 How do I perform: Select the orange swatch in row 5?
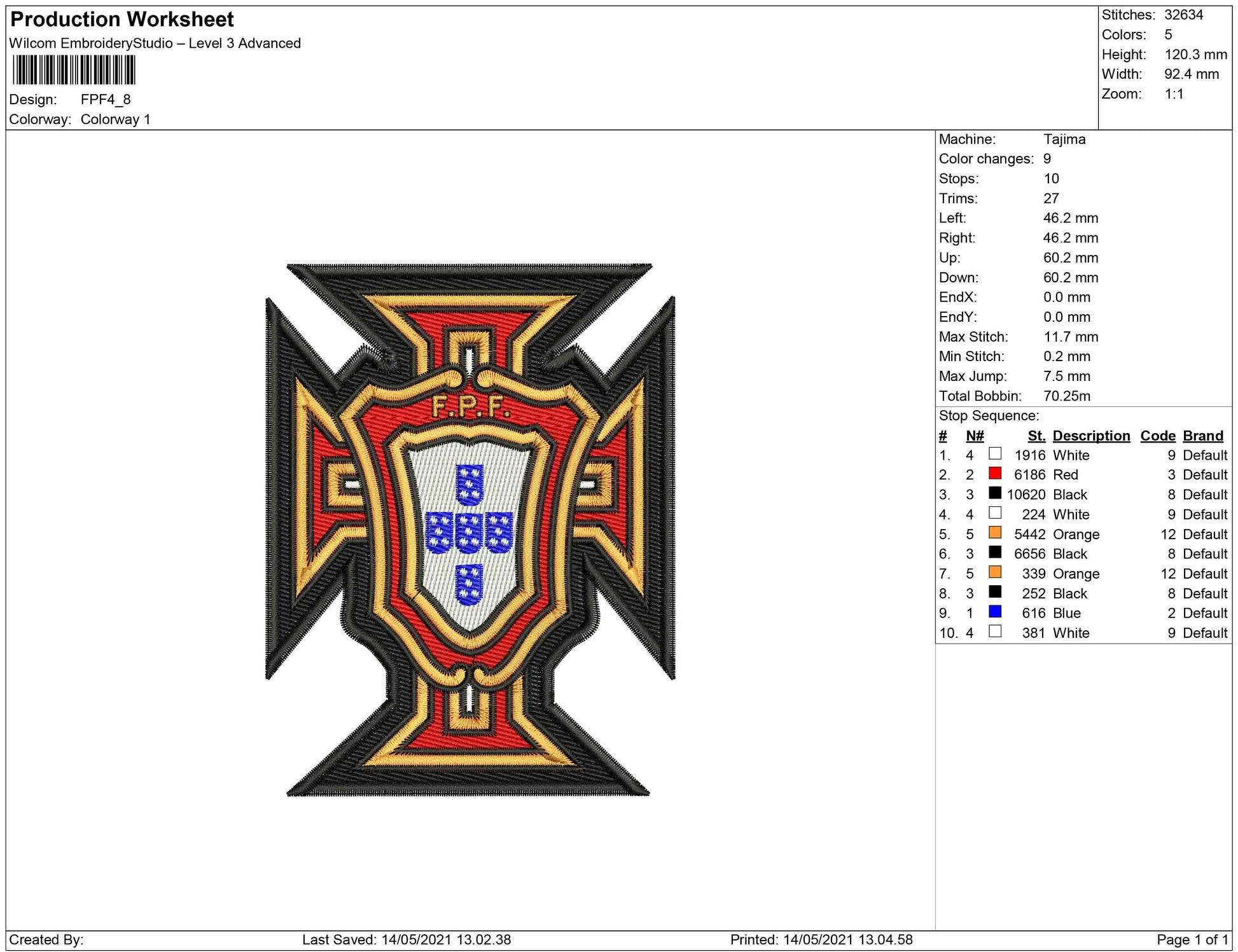coord(995,532)
